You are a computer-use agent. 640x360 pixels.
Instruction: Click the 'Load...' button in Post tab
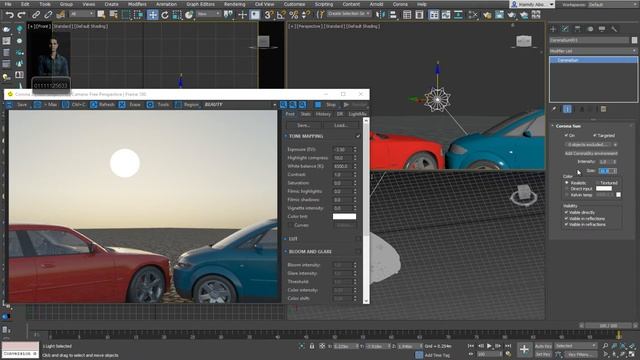coord(340,125)
